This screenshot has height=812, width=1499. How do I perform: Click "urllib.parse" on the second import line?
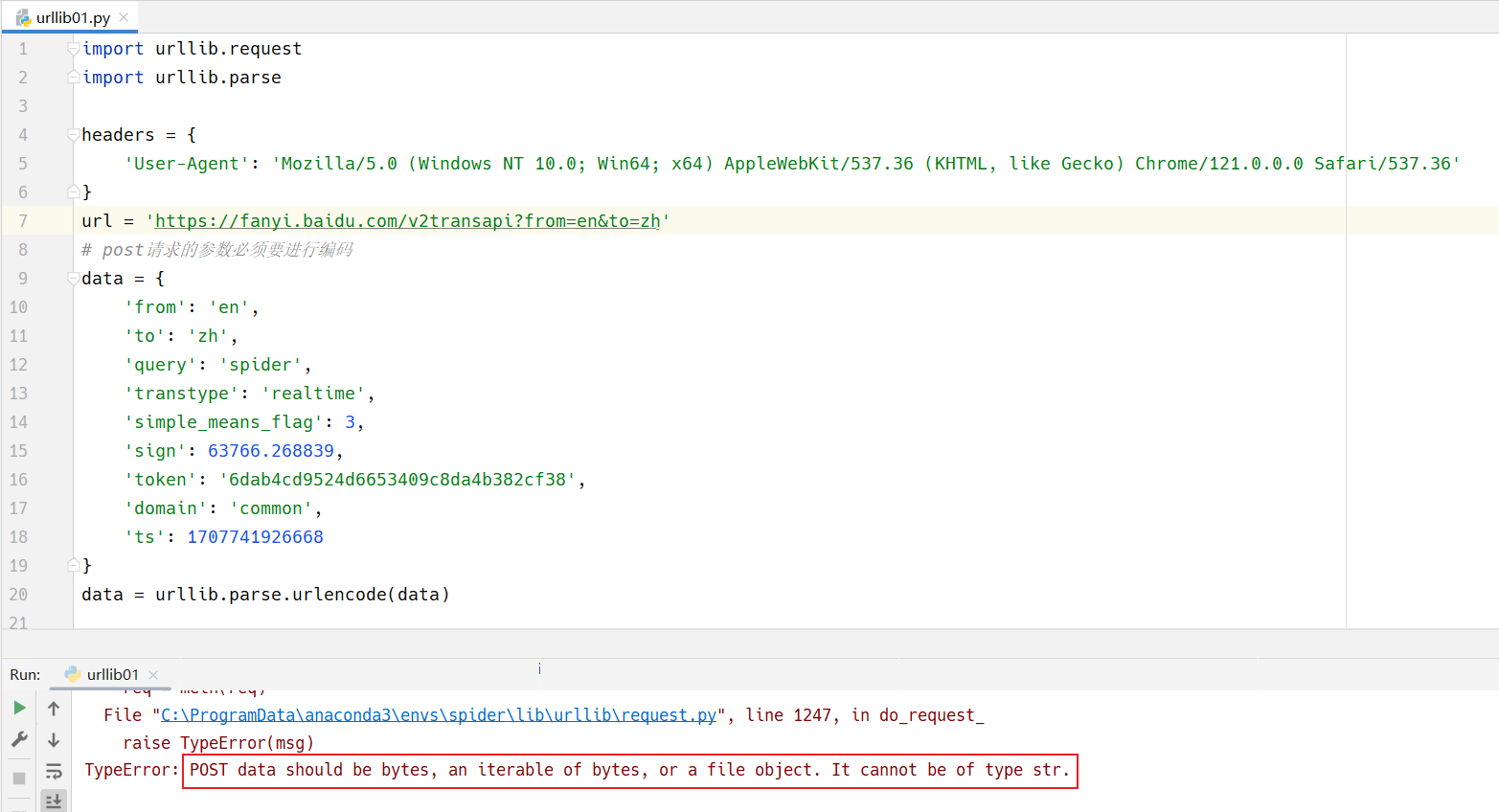pos(218,78)
